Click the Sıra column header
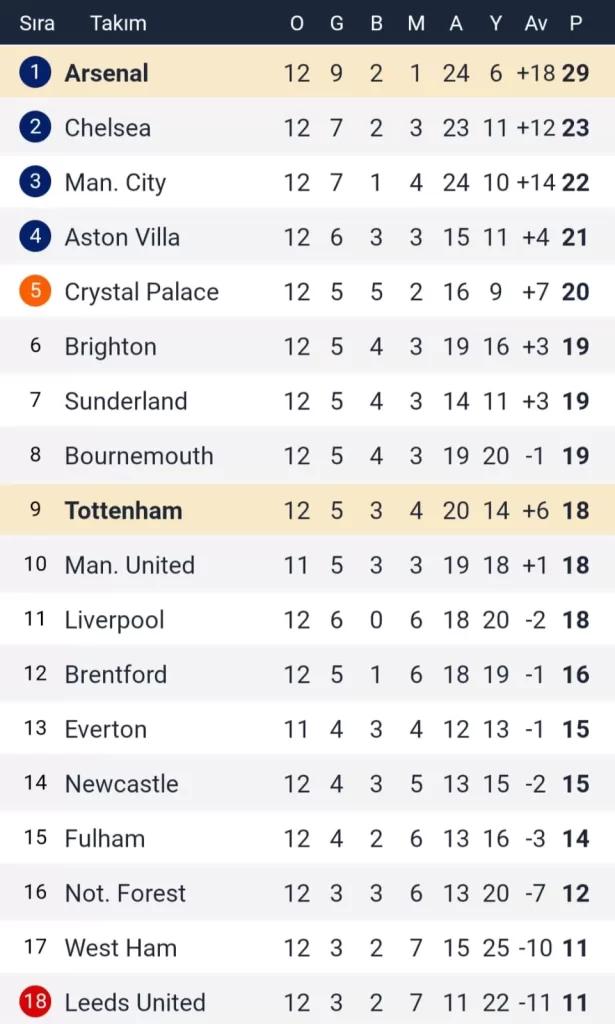 click(x=37, y=23)
